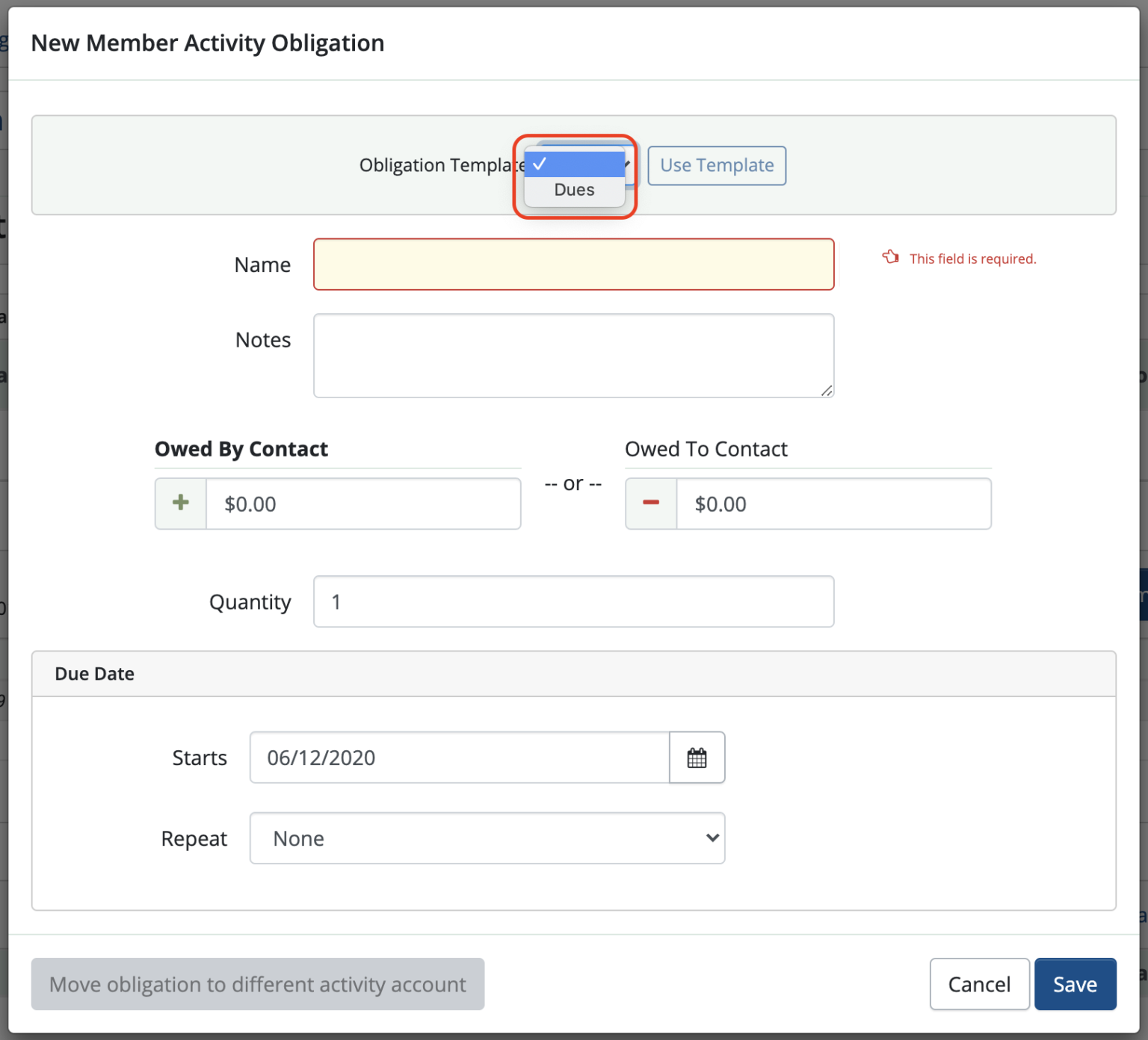Click the Notes textarea resize handle

pyautogui.click(x=827, y=391)
